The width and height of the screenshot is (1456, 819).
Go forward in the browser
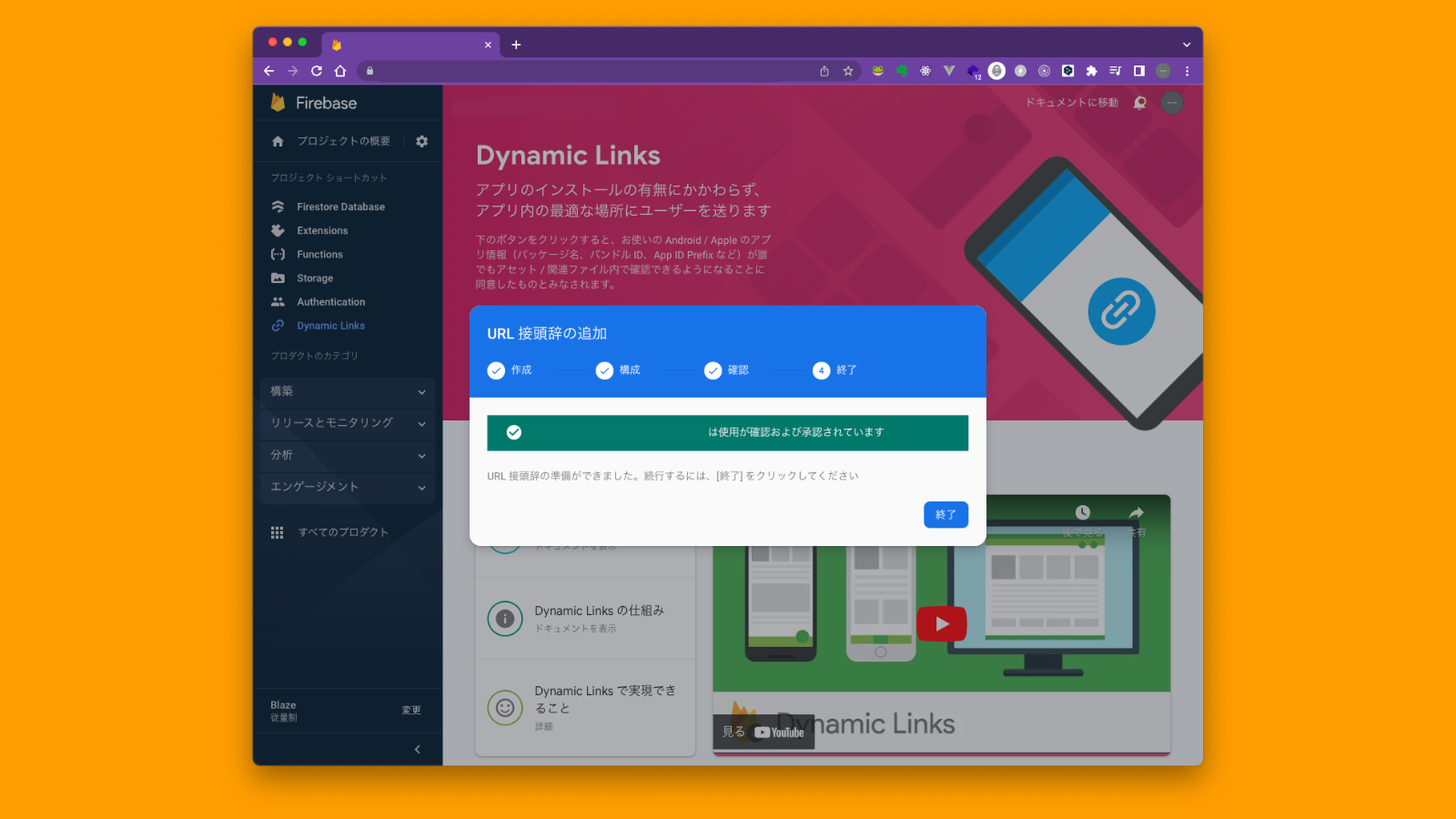tap(292, 71)
